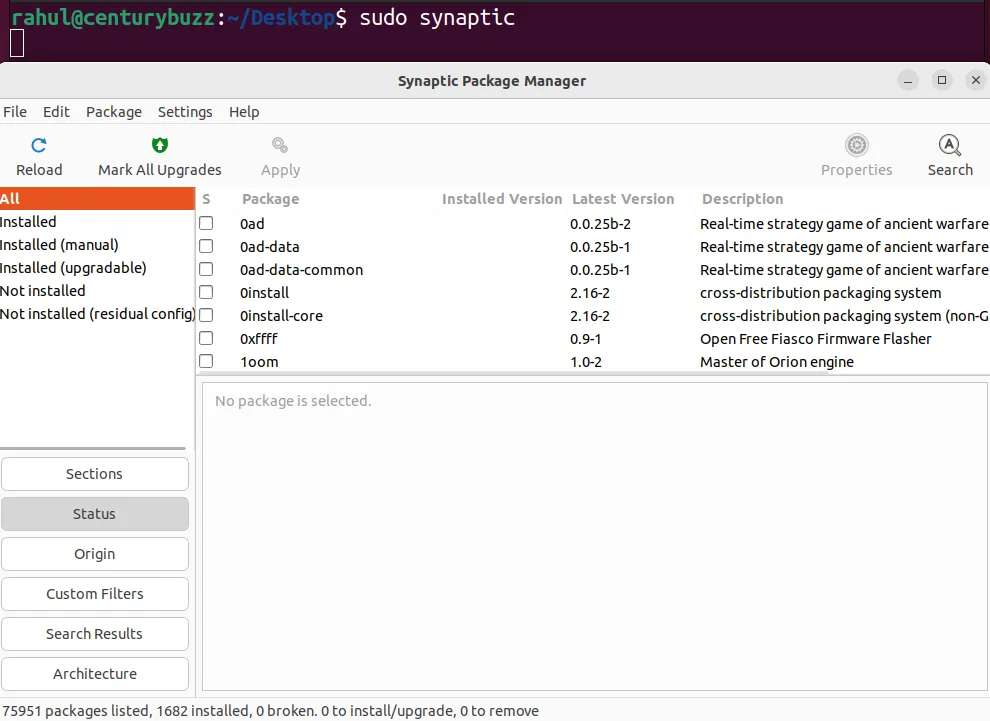Sort by the S status column header

(206, 199)
